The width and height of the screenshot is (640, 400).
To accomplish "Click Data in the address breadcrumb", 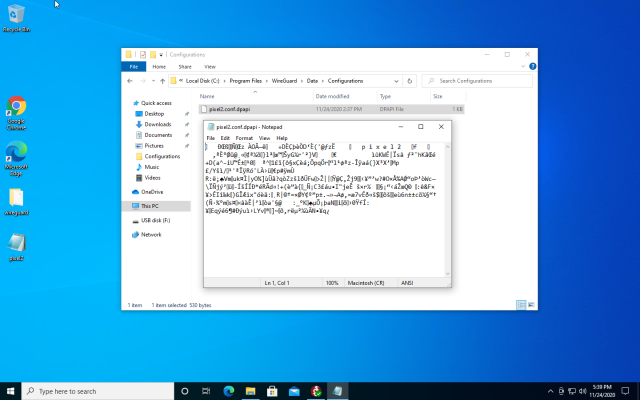I will 312,81.
